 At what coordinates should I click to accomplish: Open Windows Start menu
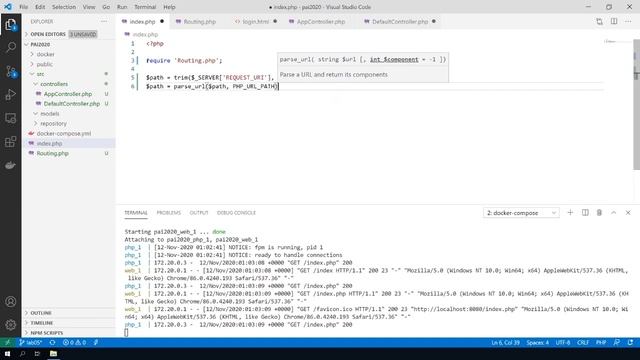[7, 353]
